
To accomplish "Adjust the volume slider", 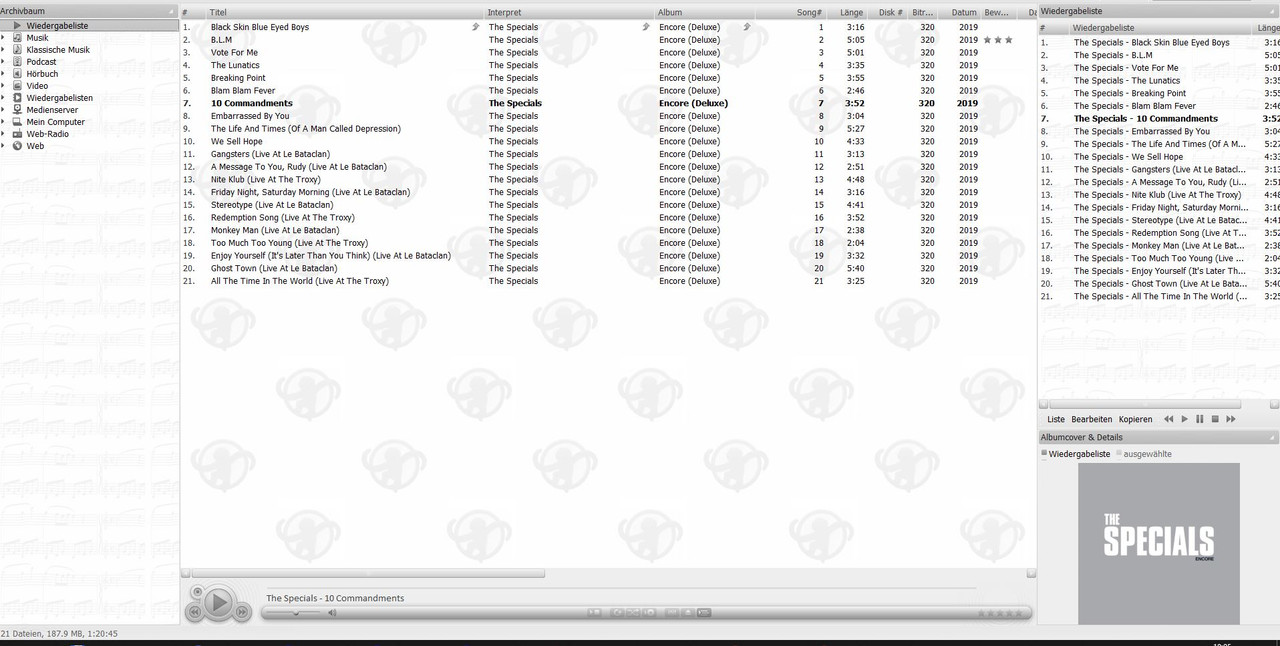I will pyautogui.click(x=294, y=612).
